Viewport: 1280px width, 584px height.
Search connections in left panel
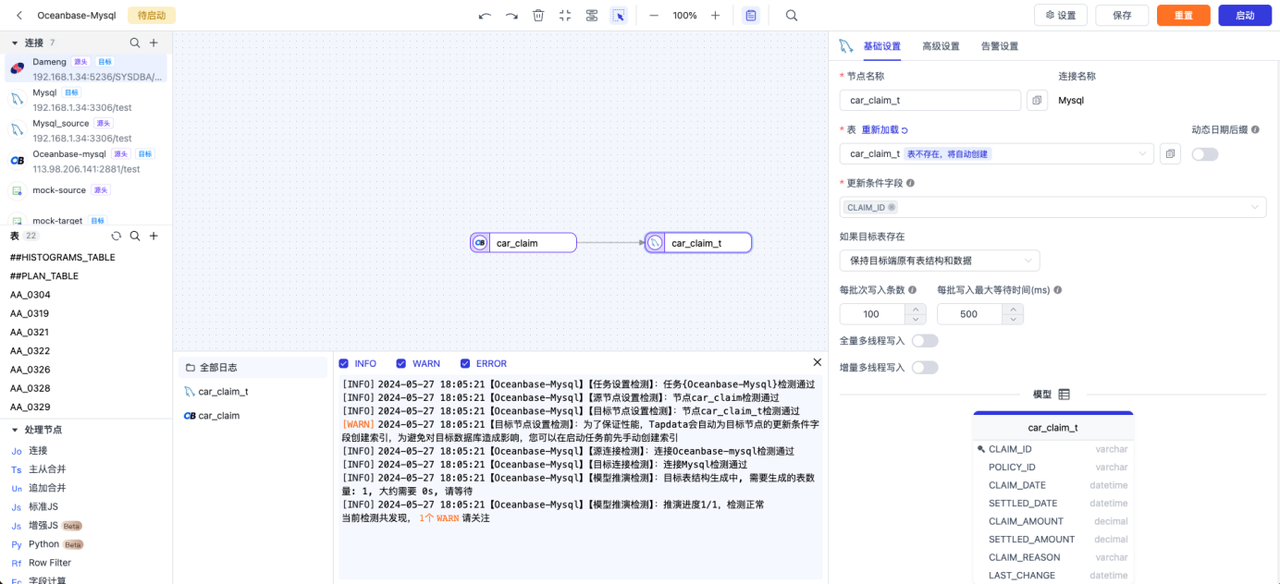[135, 43]
